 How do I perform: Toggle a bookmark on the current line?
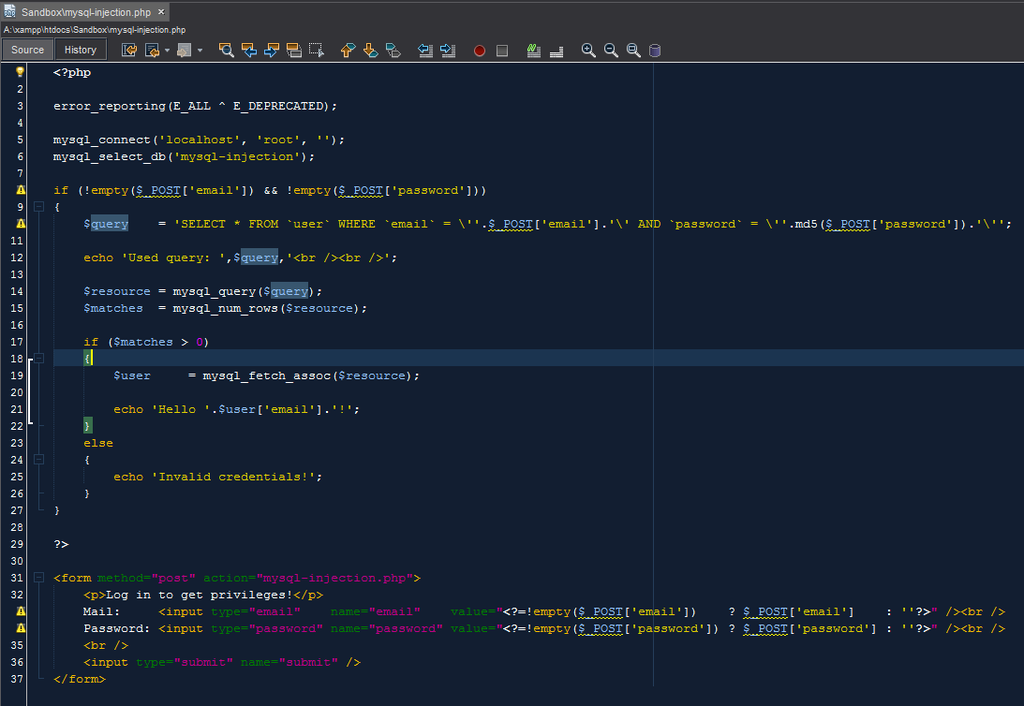tap(392, 49)
